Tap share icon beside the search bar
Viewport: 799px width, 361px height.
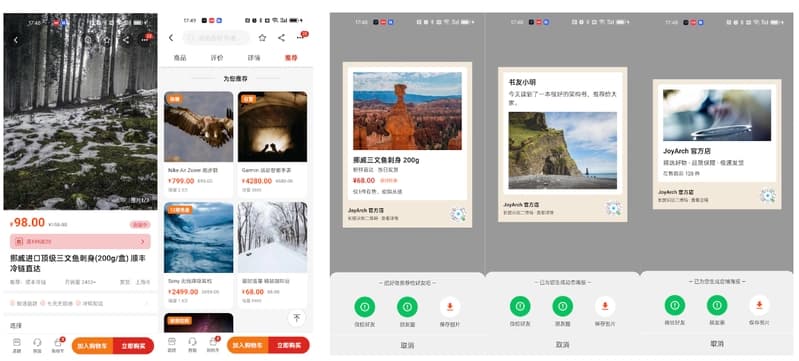tap(281, 38)
